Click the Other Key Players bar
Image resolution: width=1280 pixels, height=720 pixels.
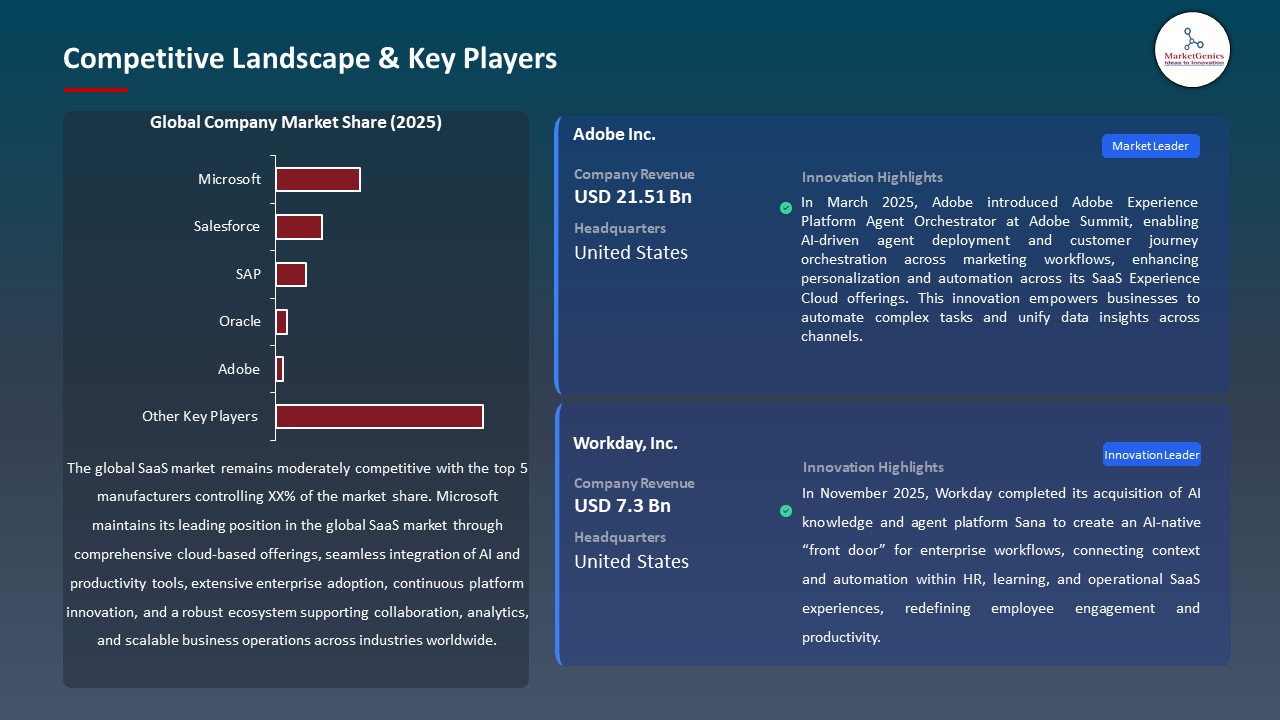point(378,416)
